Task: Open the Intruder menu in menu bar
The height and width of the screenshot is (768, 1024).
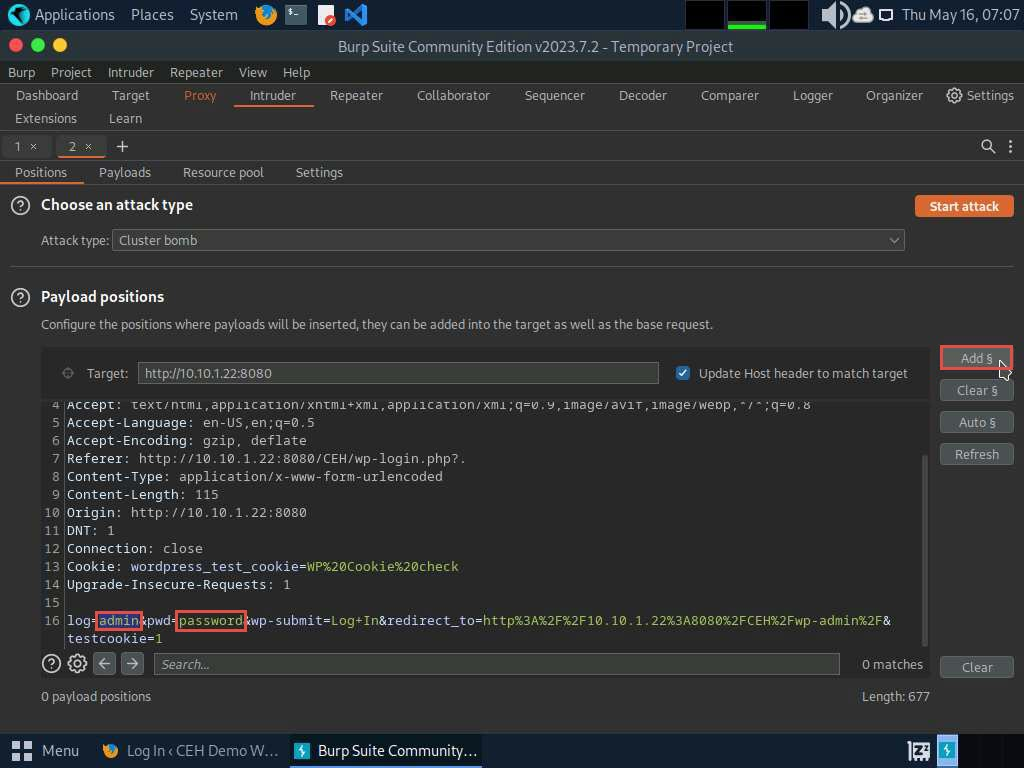Action: coord(131,72)
